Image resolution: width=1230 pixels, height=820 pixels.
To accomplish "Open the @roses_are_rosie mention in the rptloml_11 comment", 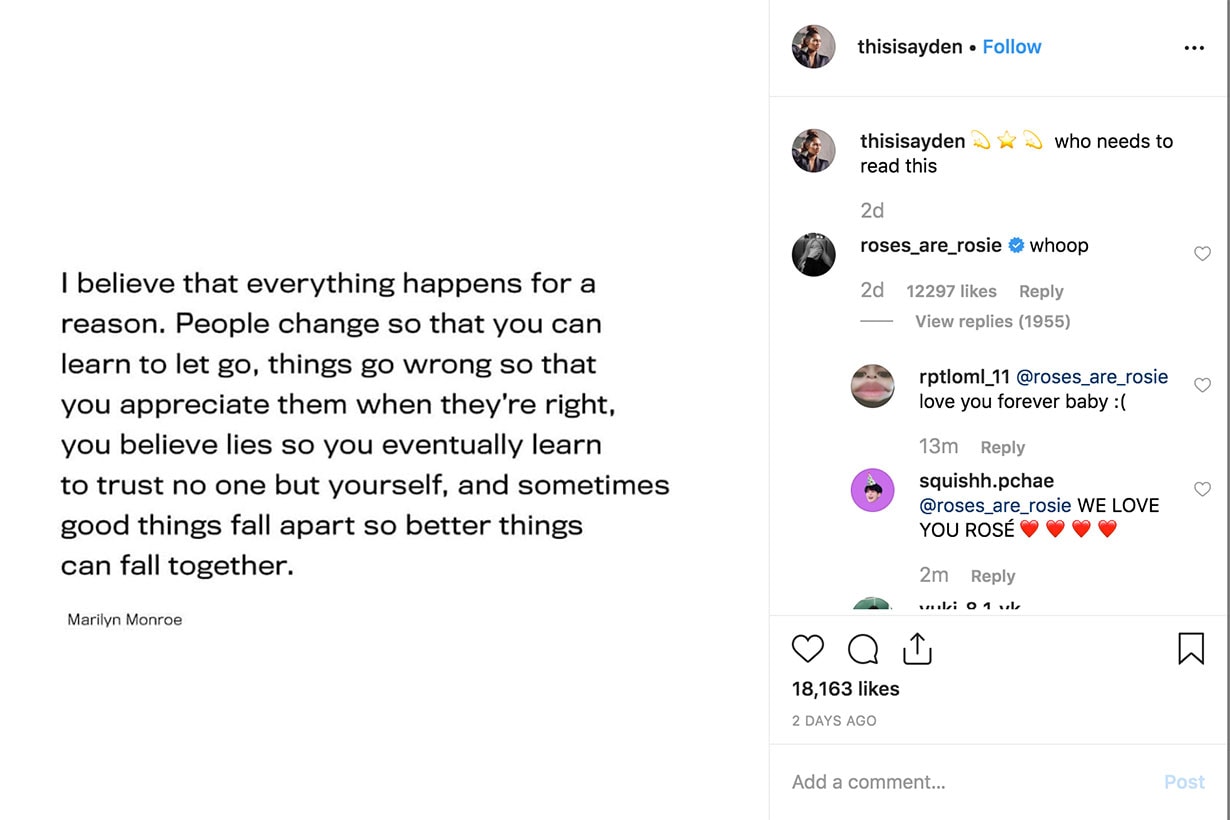I will [x=1091, y=377].
